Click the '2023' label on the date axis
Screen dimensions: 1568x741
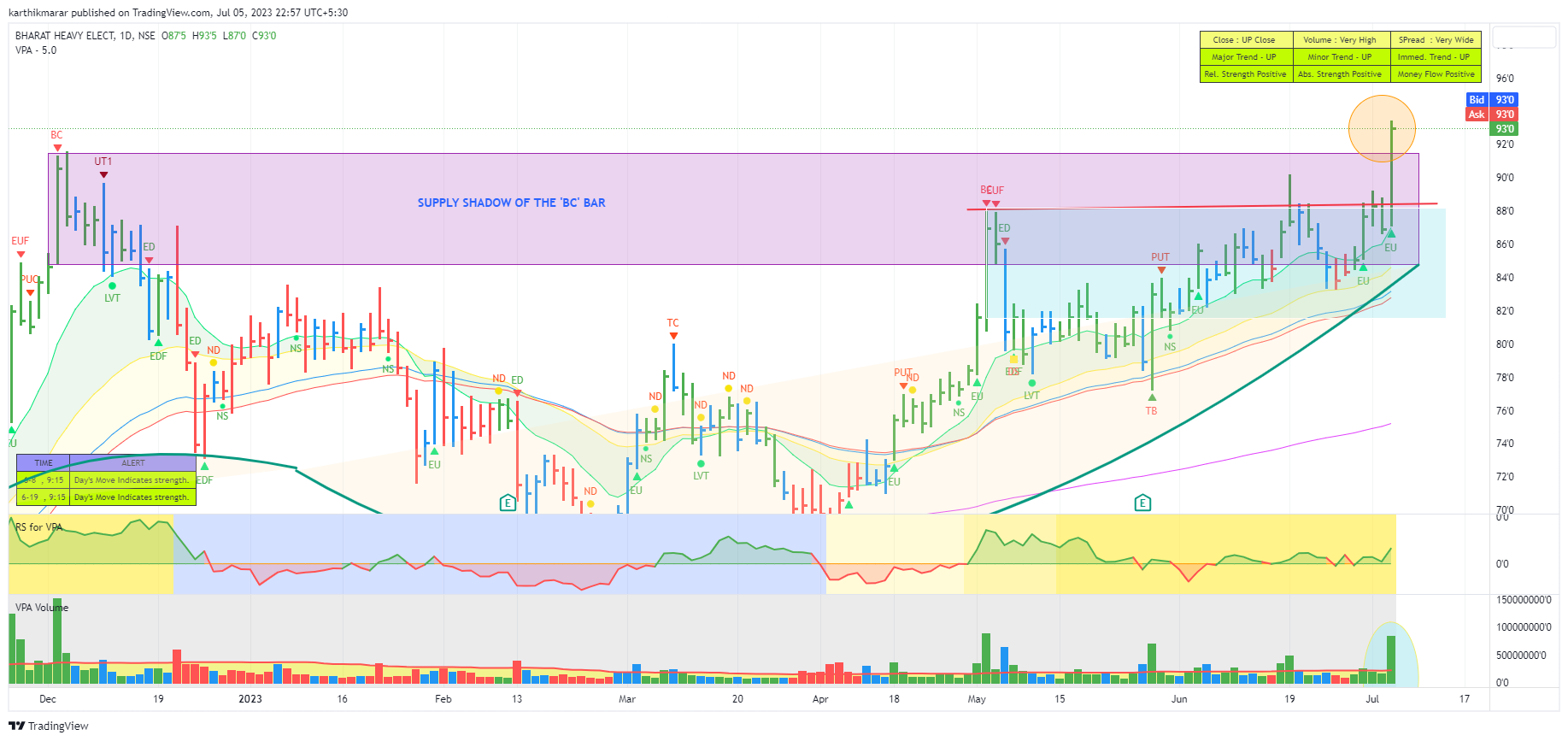click(250, 699)
